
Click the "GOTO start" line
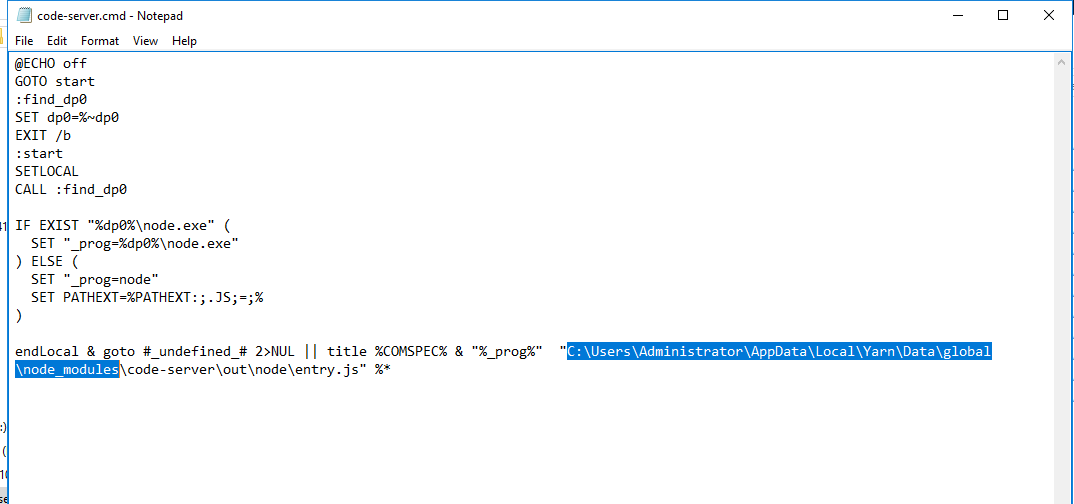pos(55,81)
